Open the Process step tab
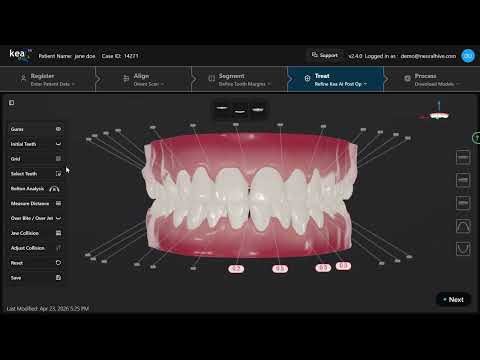 pos(432,79)
